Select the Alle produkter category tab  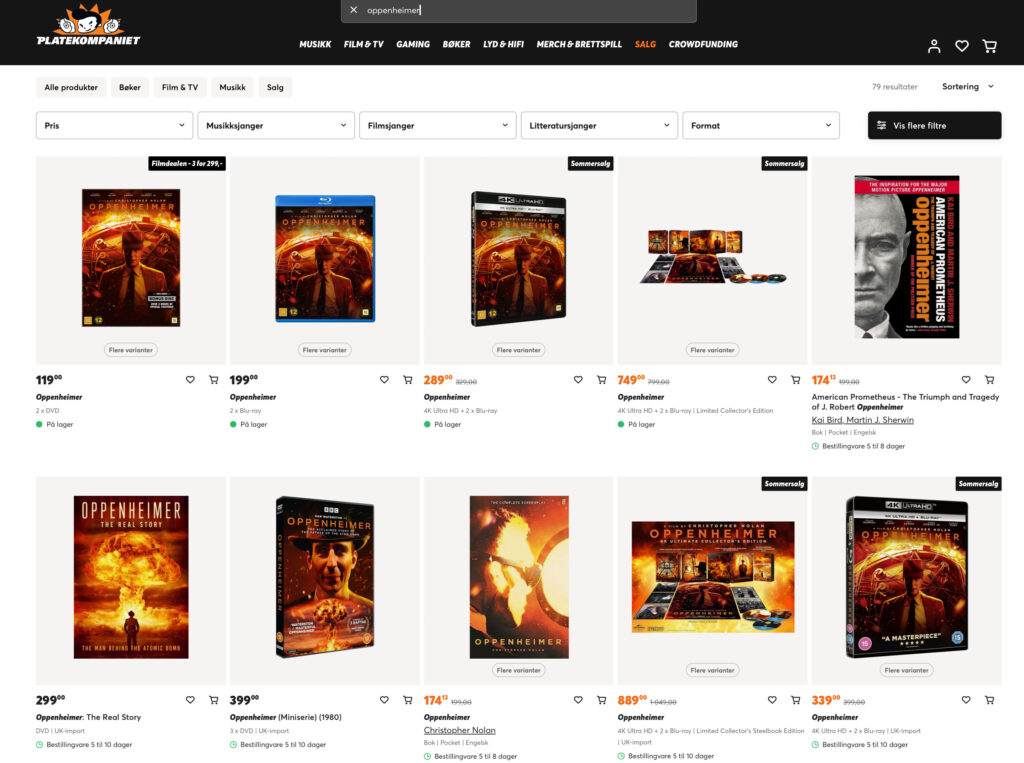point(71,87)
